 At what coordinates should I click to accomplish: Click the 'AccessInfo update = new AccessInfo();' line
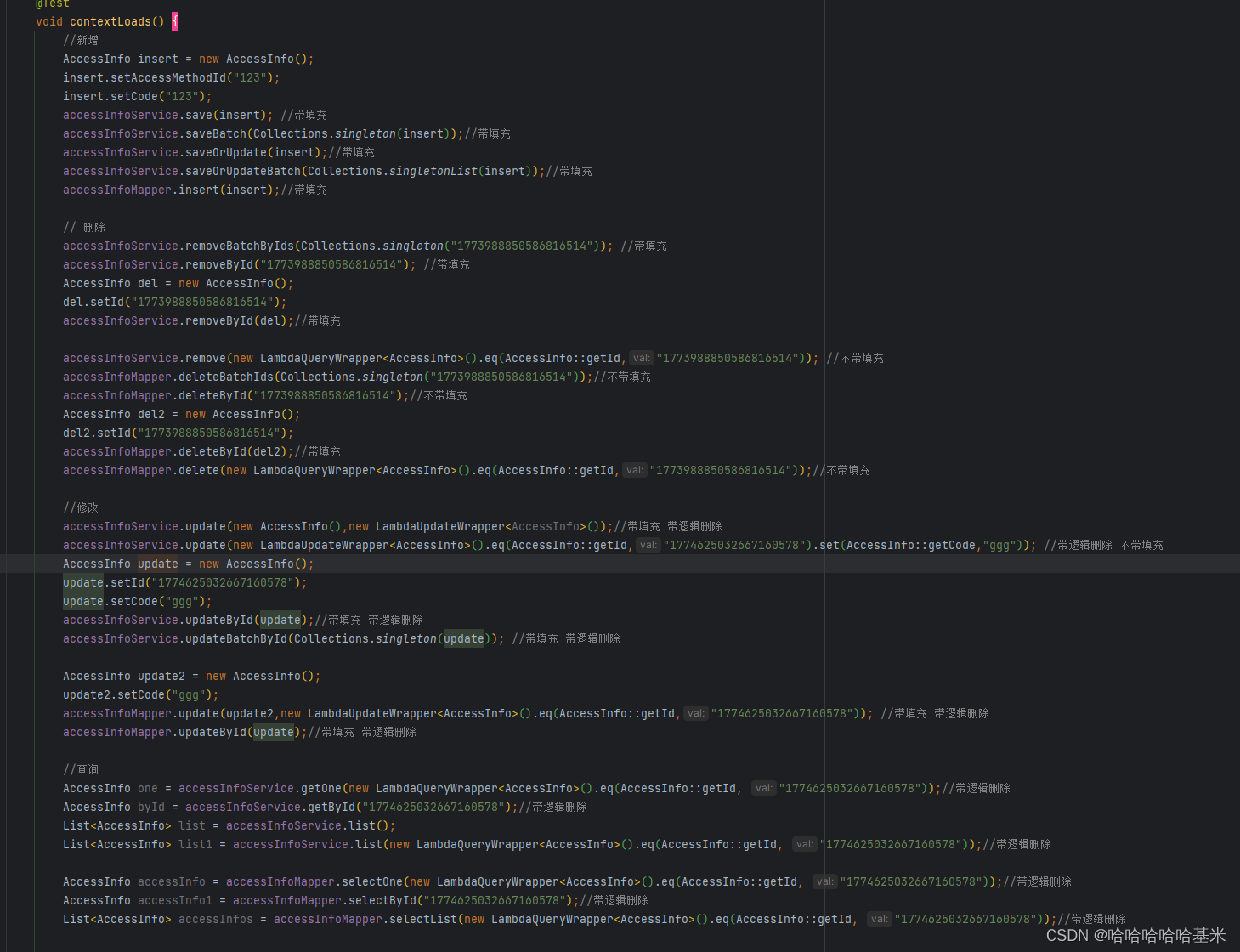tap(189, 564)
